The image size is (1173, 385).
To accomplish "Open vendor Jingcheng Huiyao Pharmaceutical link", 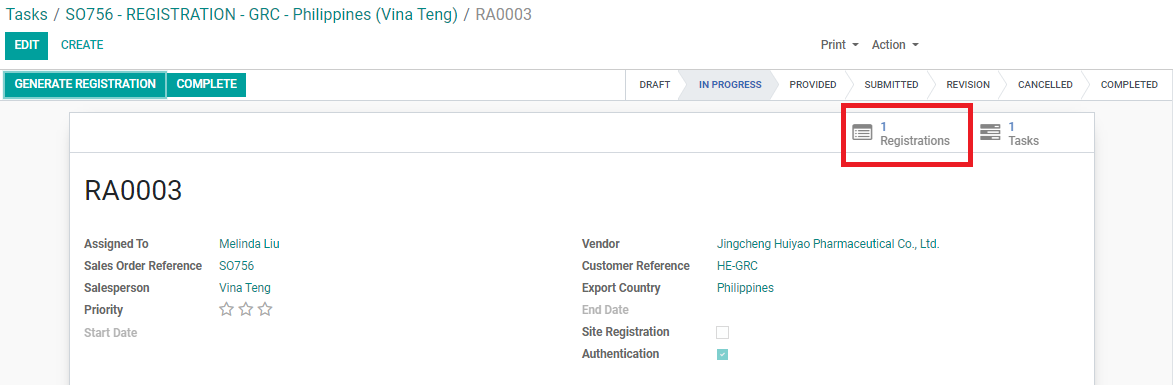I will pos(827,244).
